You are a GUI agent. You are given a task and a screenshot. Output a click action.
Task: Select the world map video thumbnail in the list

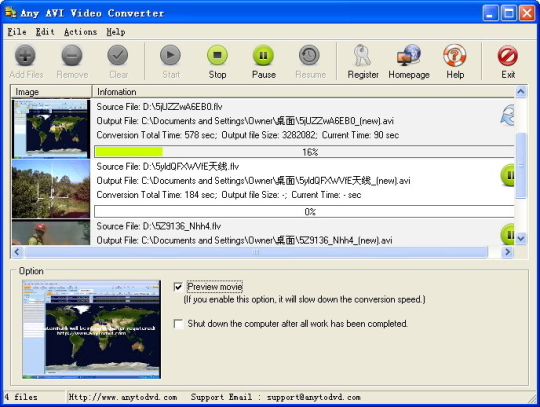point(51,129)
